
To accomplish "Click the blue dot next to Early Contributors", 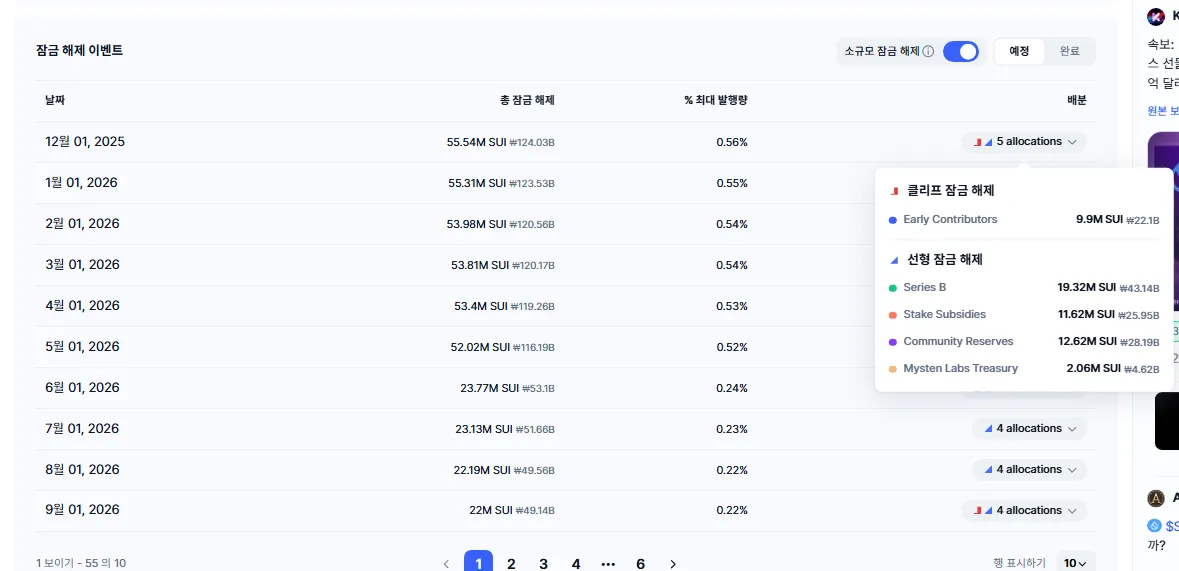I will click(893, 220).
